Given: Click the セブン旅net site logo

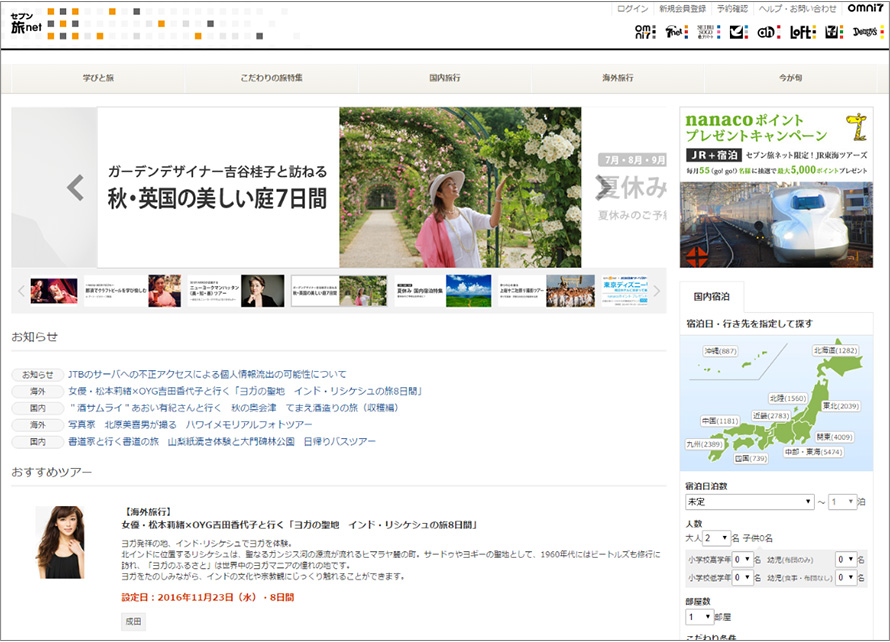Looking at the screenshot, I should click(26, 23).
